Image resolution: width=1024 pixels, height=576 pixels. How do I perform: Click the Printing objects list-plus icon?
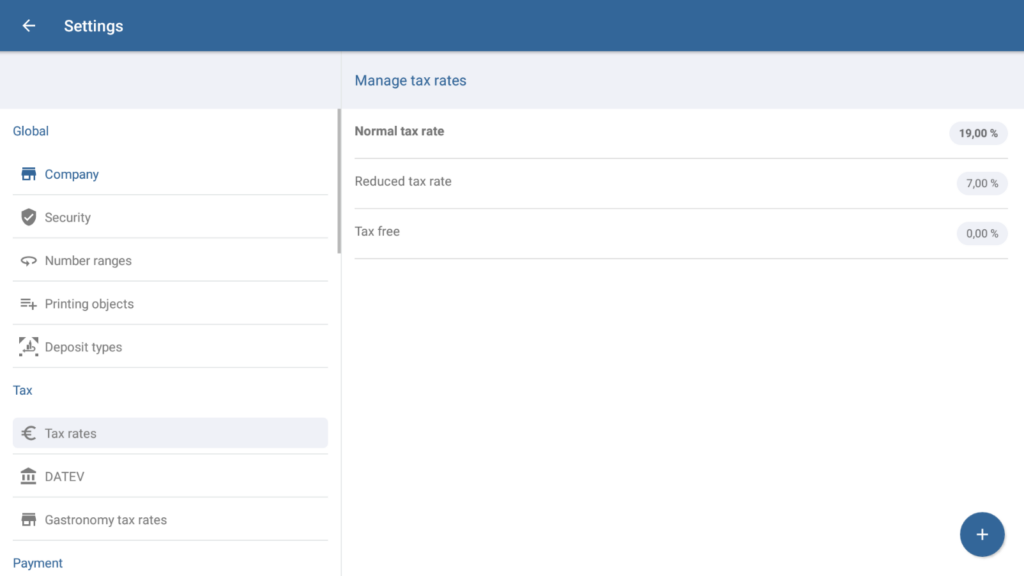29,304
